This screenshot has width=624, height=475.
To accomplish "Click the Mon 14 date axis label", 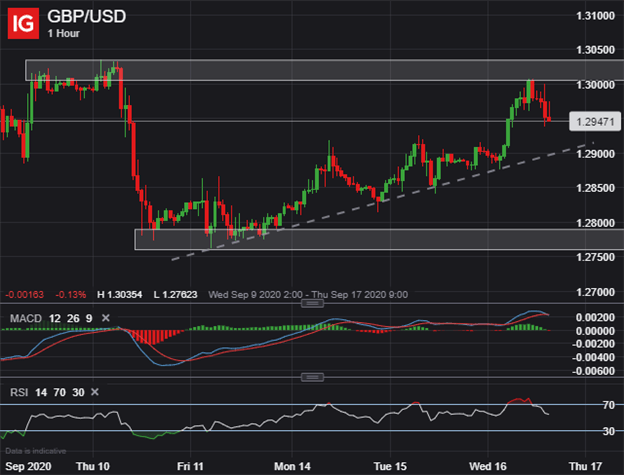I will (292, 466).
